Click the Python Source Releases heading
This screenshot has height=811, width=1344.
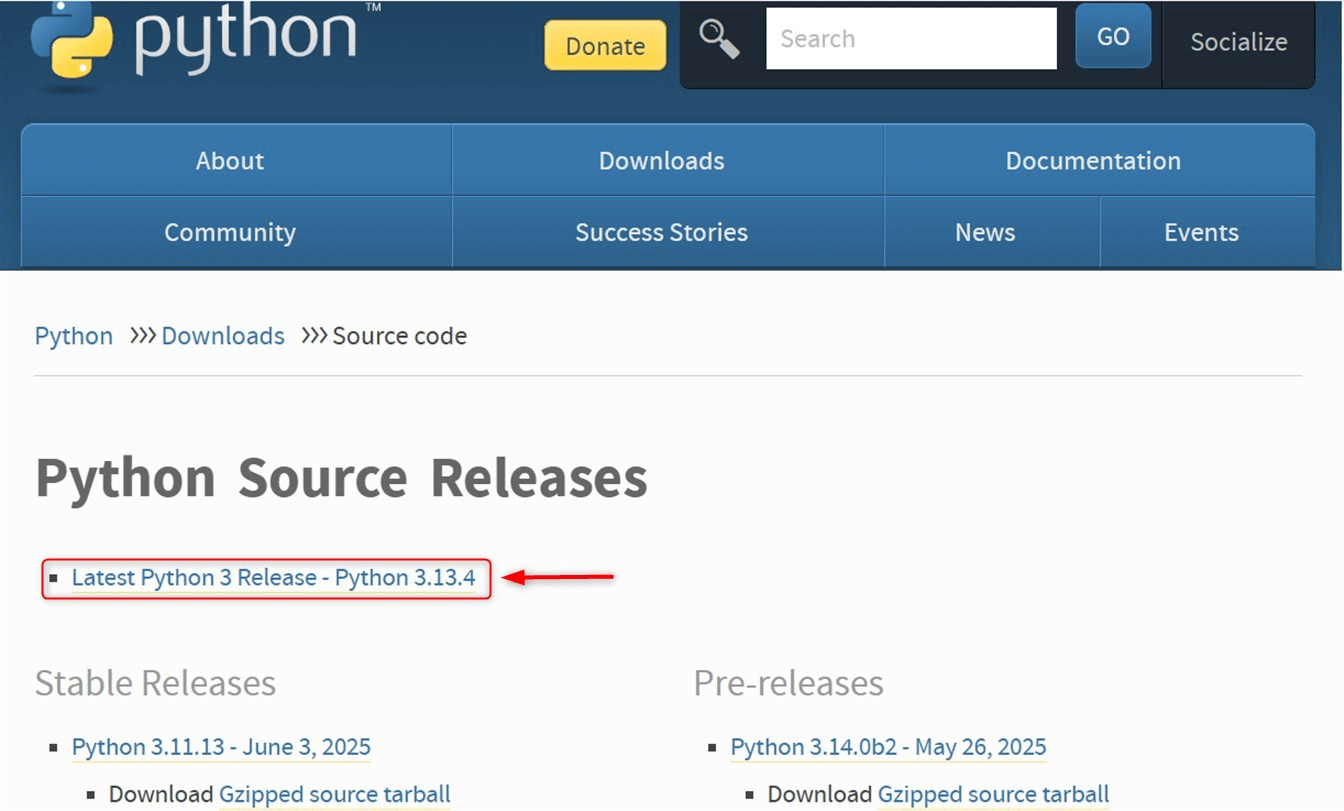click(341, 478)
